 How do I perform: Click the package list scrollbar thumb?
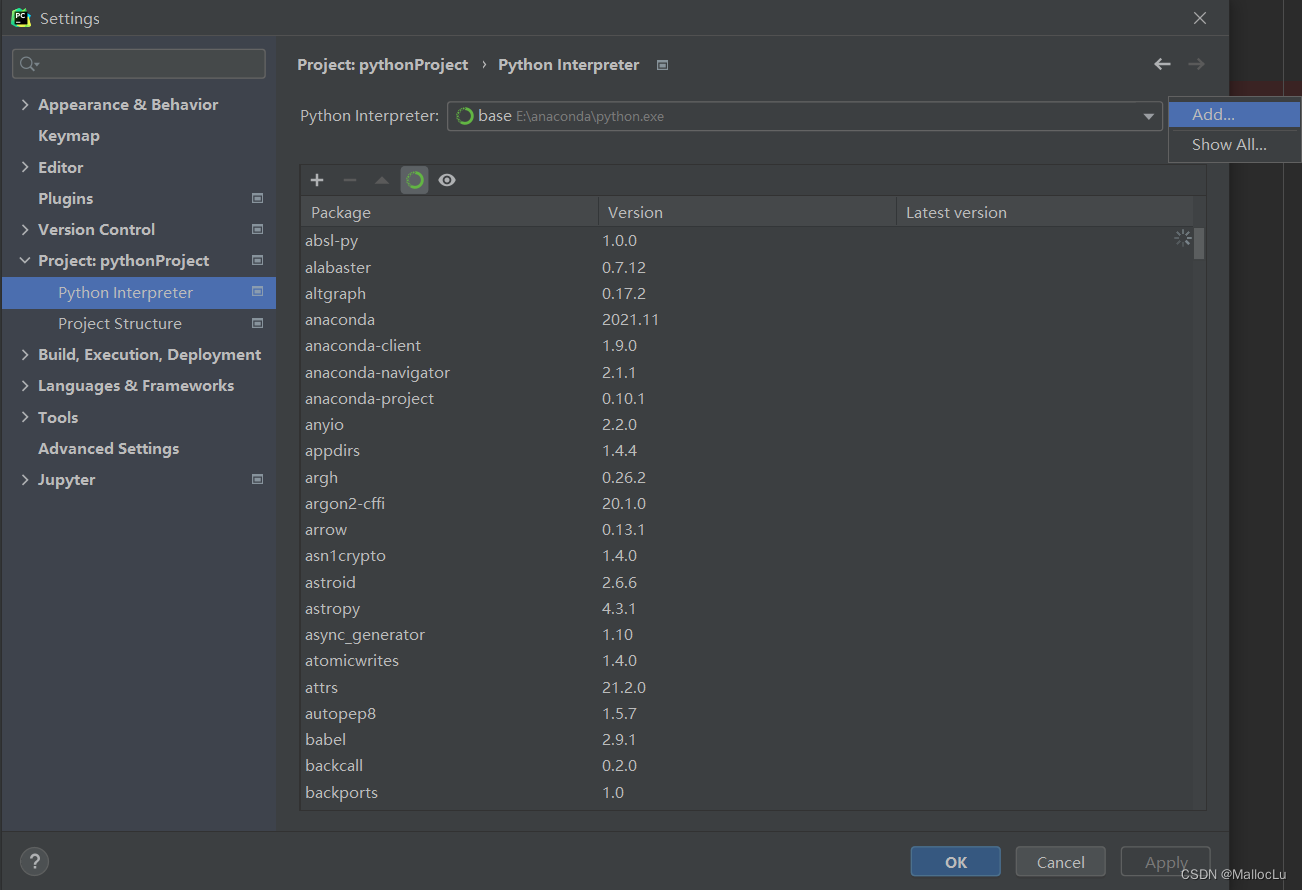coord(1200,243)
